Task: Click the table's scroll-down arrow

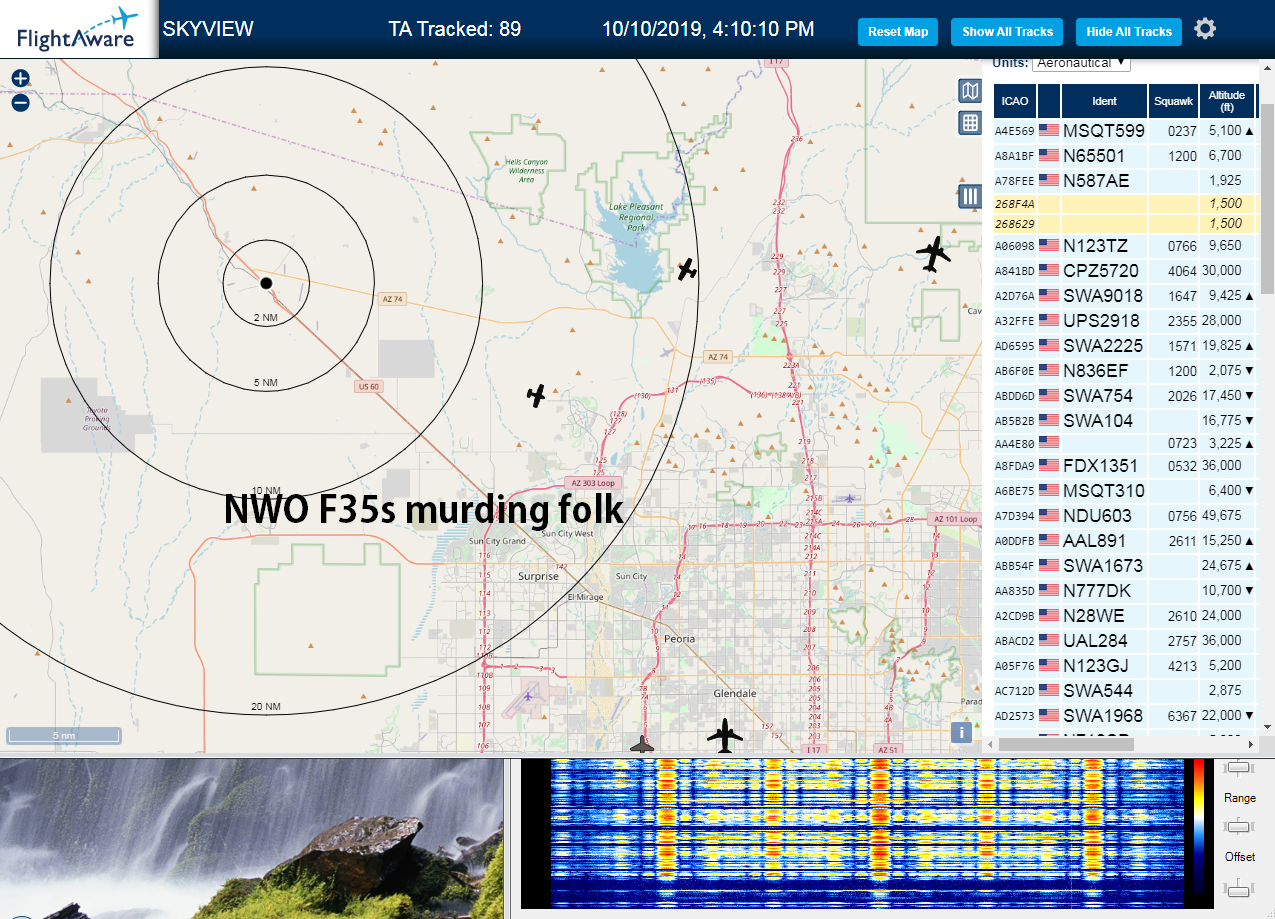Action: [x=1267, y=727]
